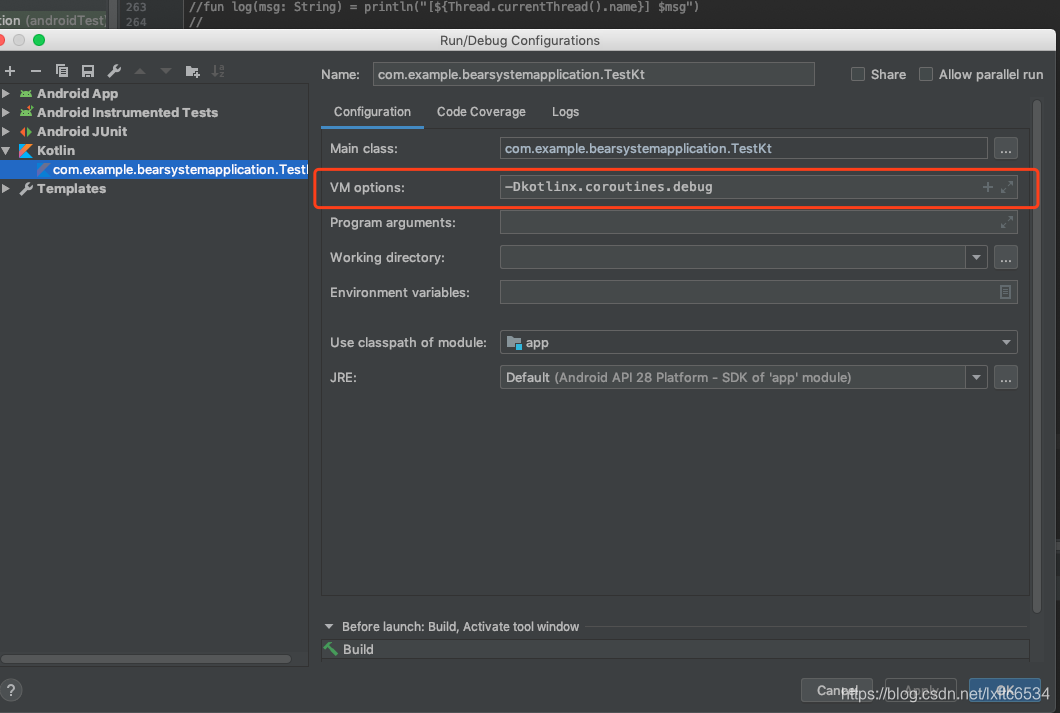The height and width of the screenshot is (713, 1060).
Task: Click the vertical scrollbar of configuration panel
Action: tap(1037, 356)
